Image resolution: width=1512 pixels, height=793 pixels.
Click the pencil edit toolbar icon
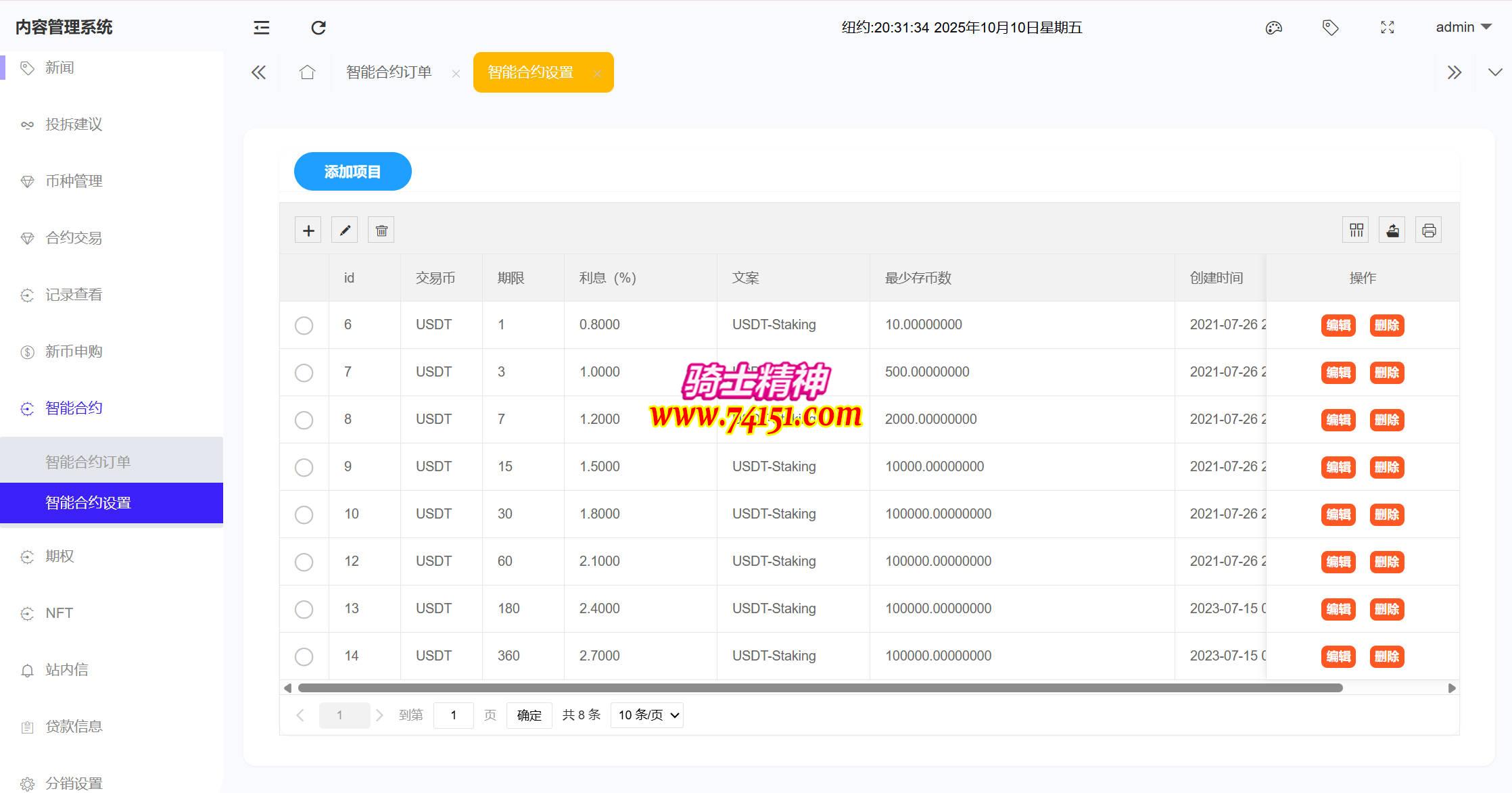345,231
